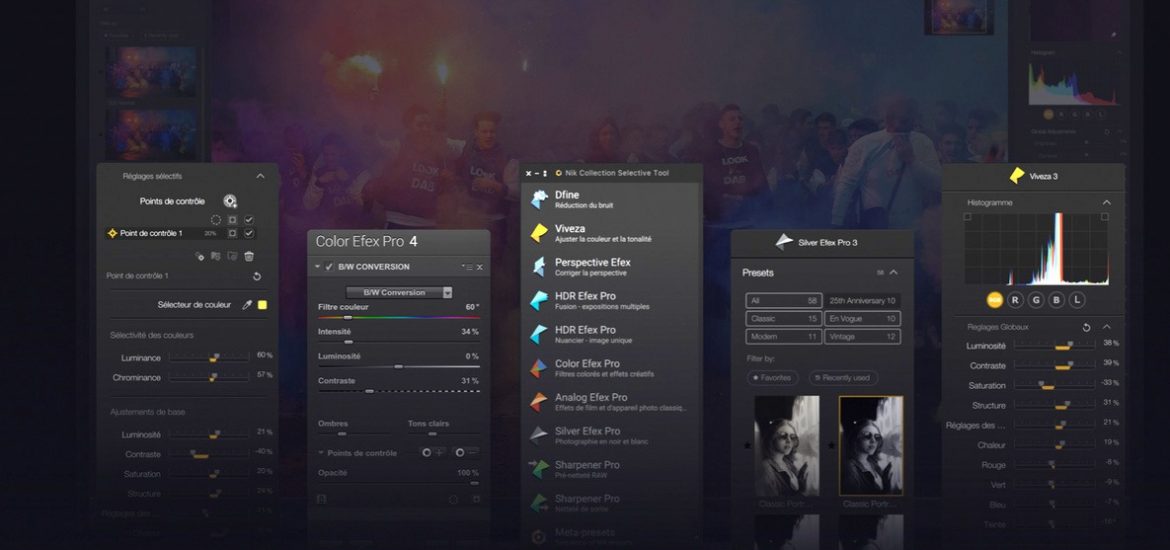Pick a color with the eyedropper
Image resolution: width=1170 pixels, height=550 pixels.
pyautogui.click(x=247, y=305)
